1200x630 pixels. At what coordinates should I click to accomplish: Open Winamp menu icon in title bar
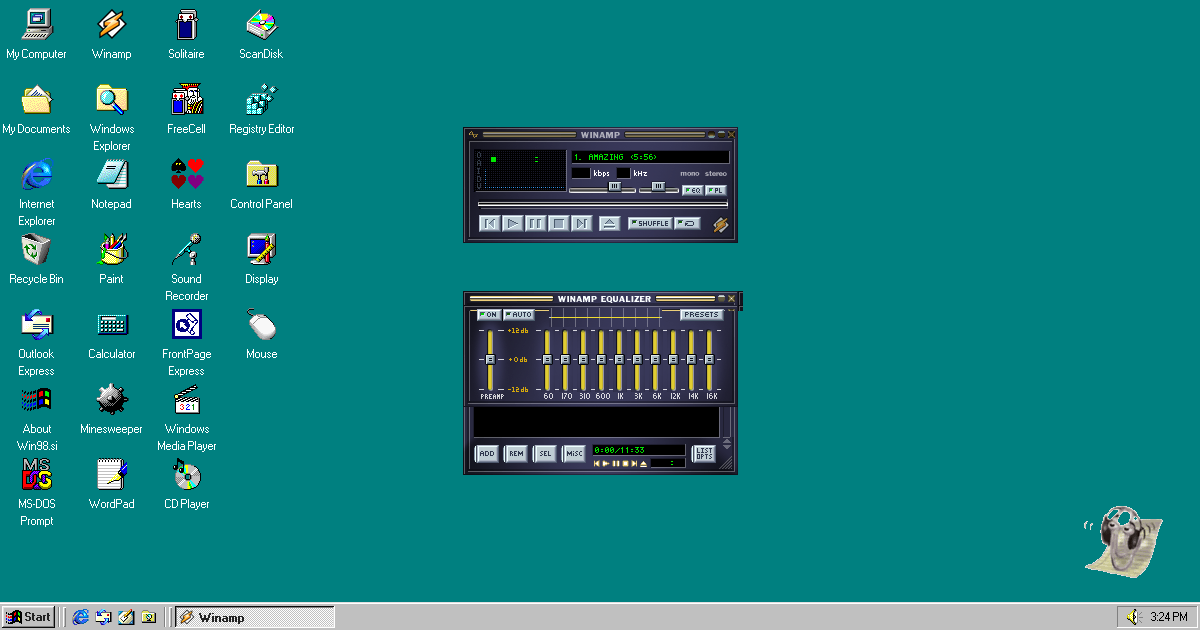coord(474,134)
